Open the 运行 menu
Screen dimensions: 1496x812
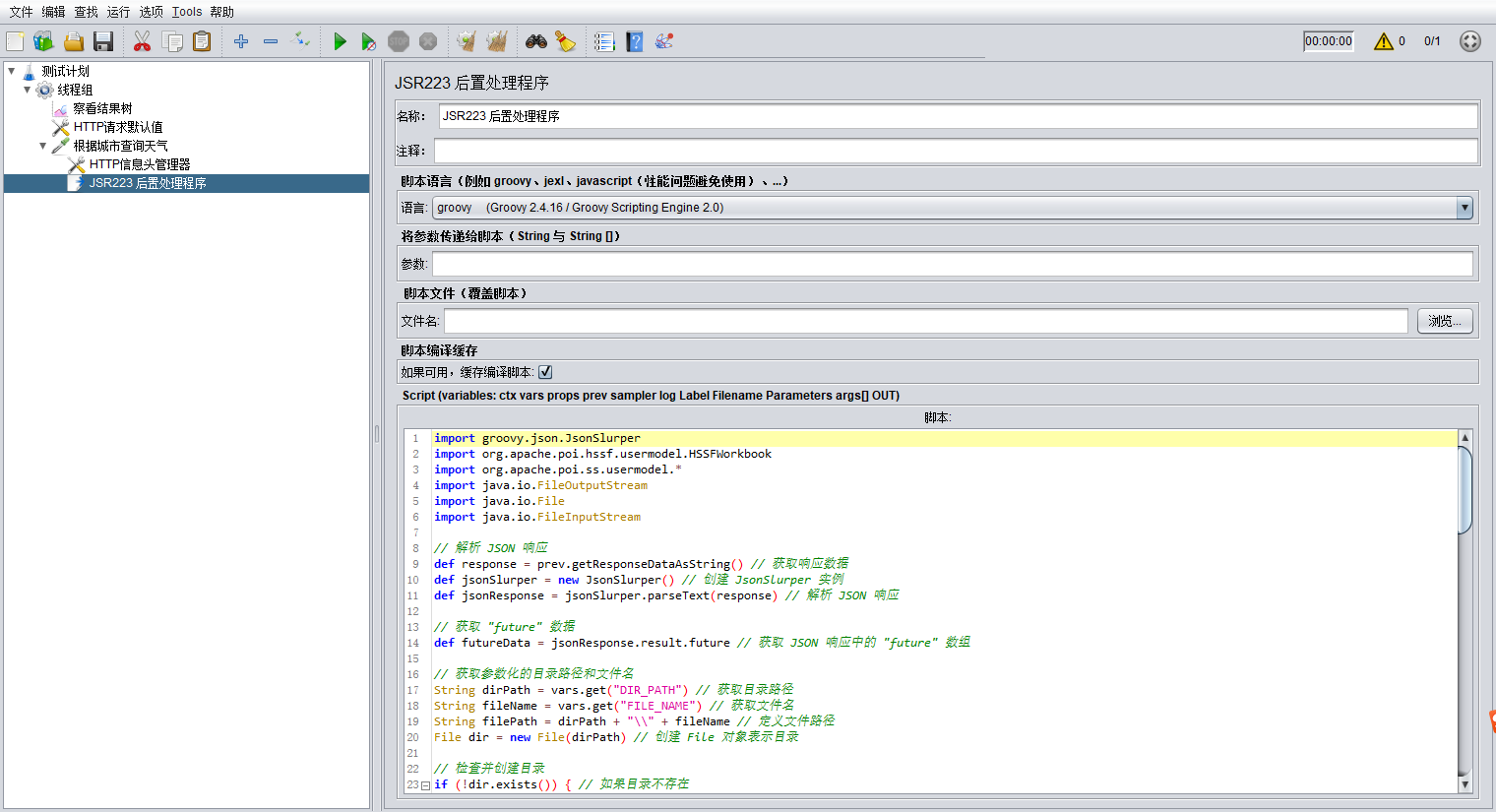point(118,12)
